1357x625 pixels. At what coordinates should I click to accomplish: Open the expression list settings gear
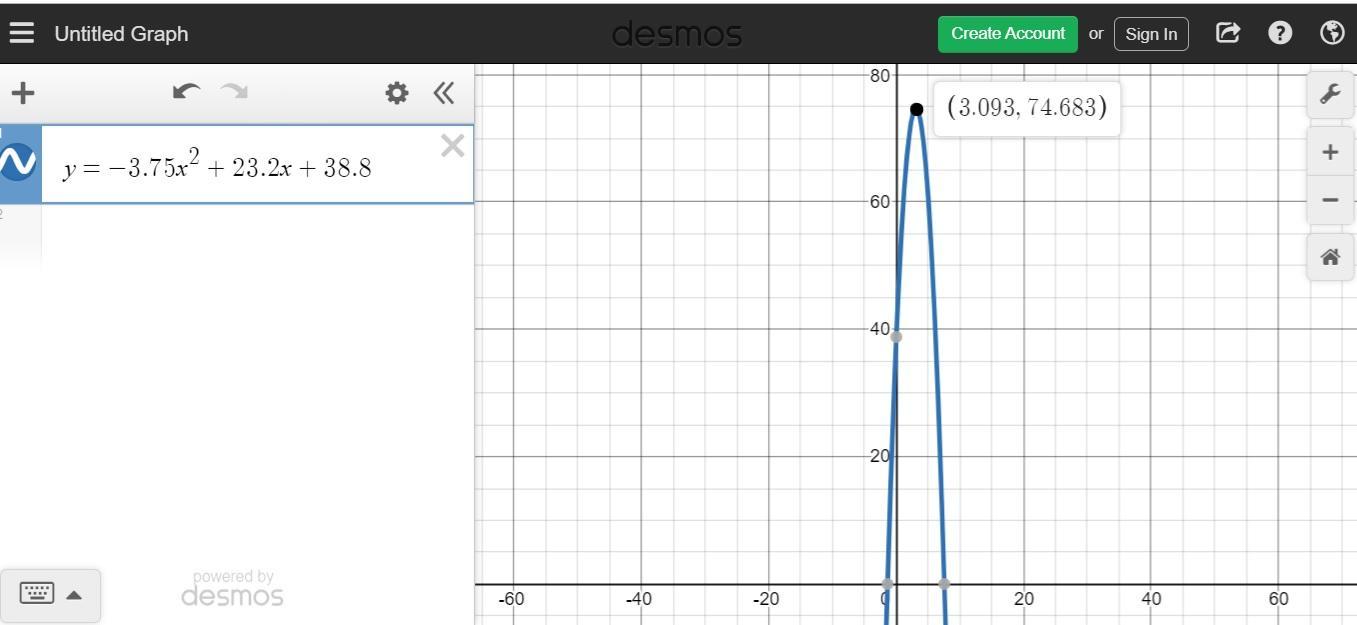tap(397, 93)
